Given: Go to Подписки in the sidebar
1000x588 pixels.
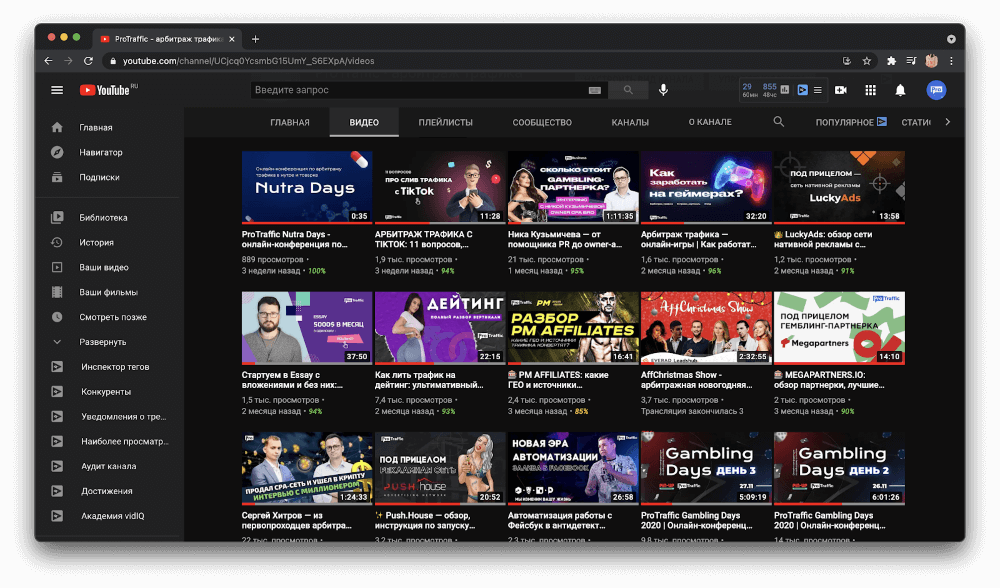Looking at the screenshot, I should point(99,177).
